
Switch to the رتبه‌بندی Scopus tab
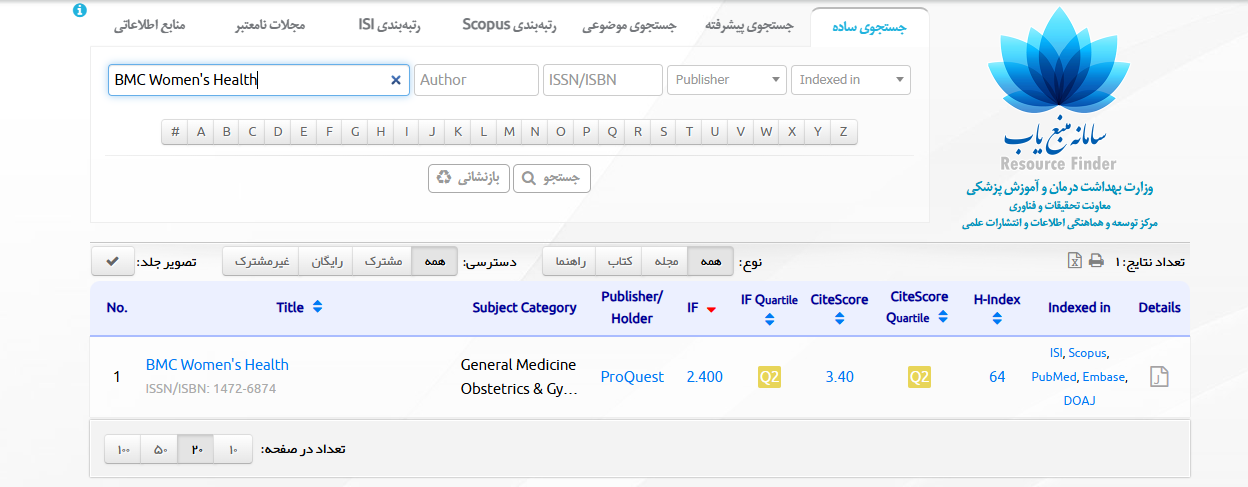click(509, 25)
